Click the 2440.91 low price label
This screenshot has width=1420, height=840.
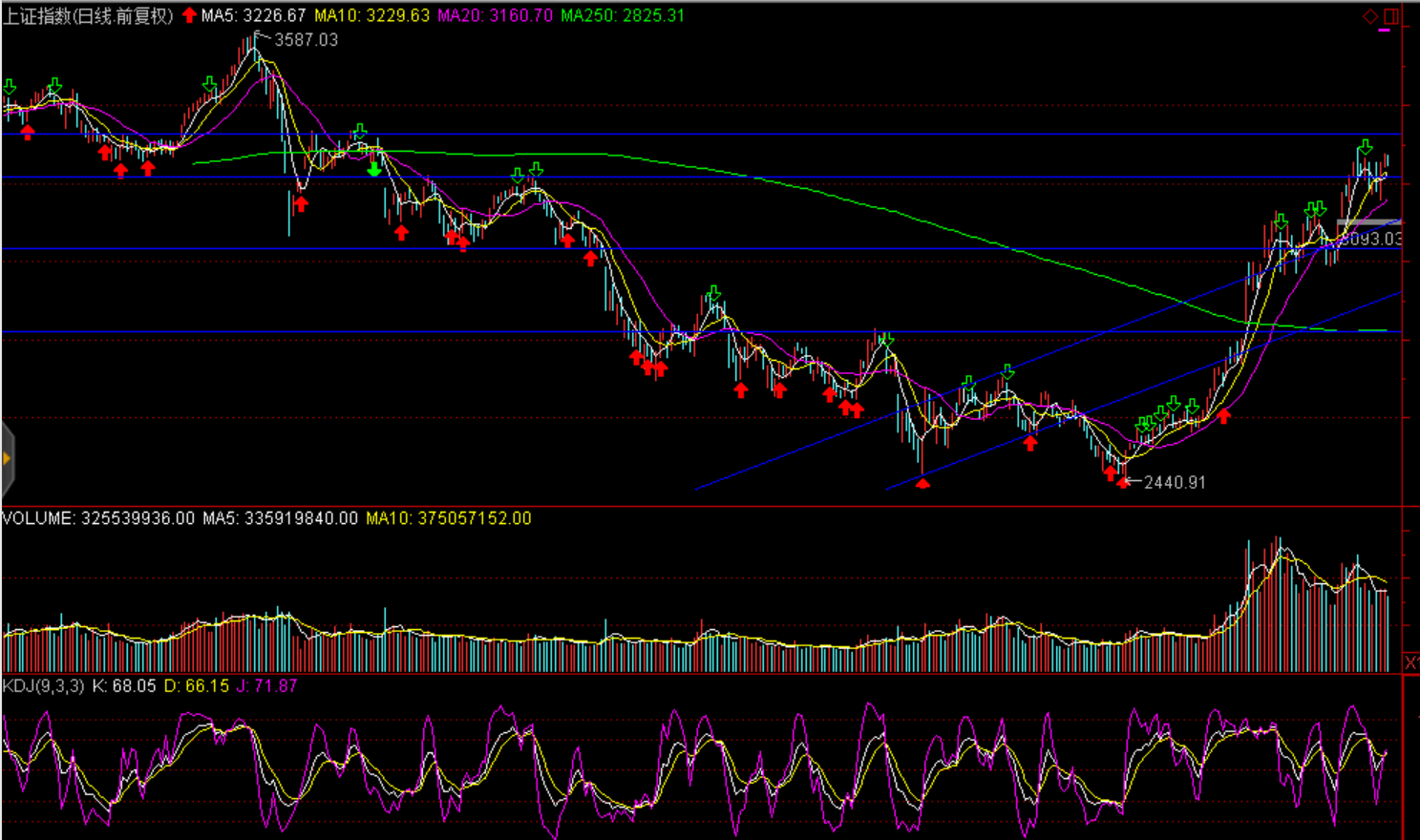[1175, 483]
